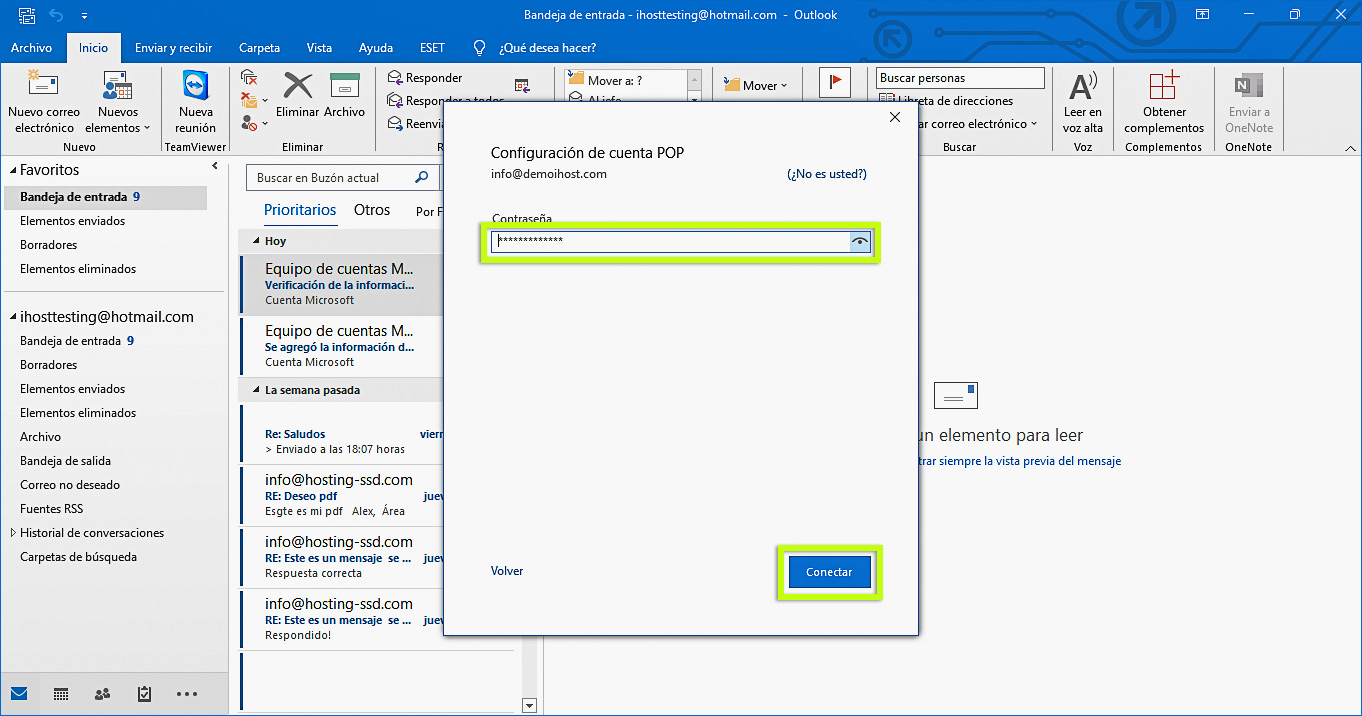Collapse the Hoy message group

[254, 241]
